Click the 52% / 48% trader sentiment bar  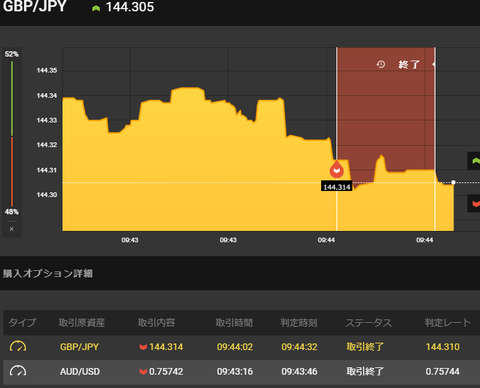pyautogui.click(x=12, y=133)
